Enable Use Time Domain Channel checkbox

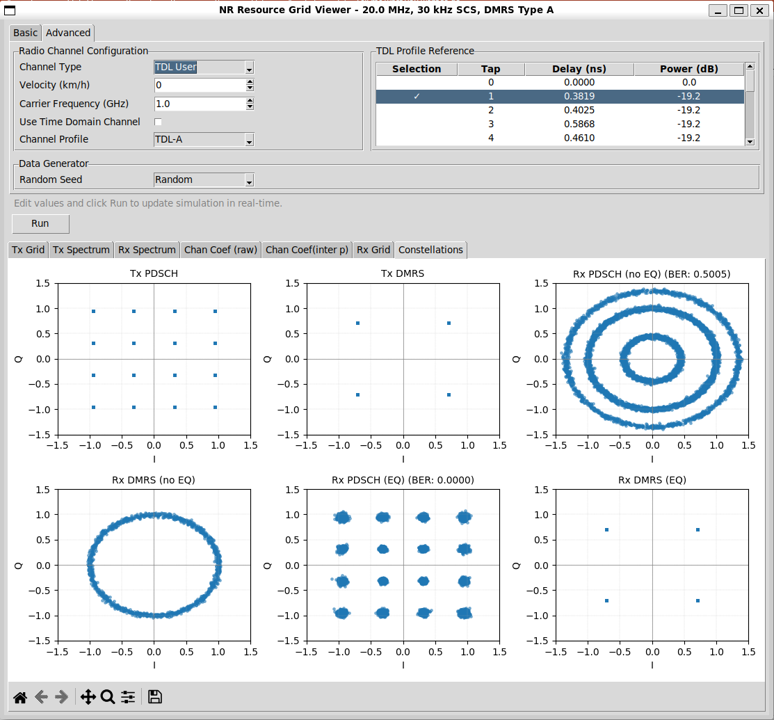pos(158,122)
